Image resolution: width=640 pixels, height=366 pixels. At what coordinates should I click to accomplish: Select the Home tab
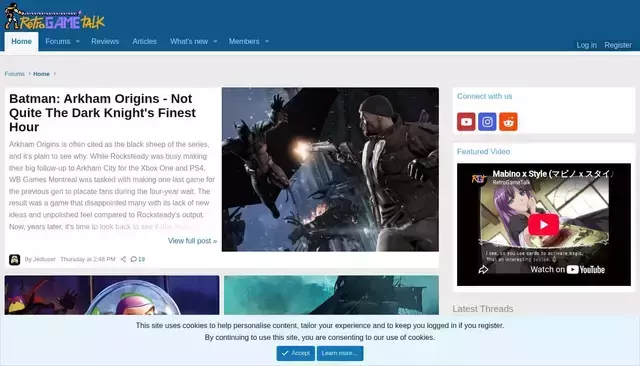21,42
